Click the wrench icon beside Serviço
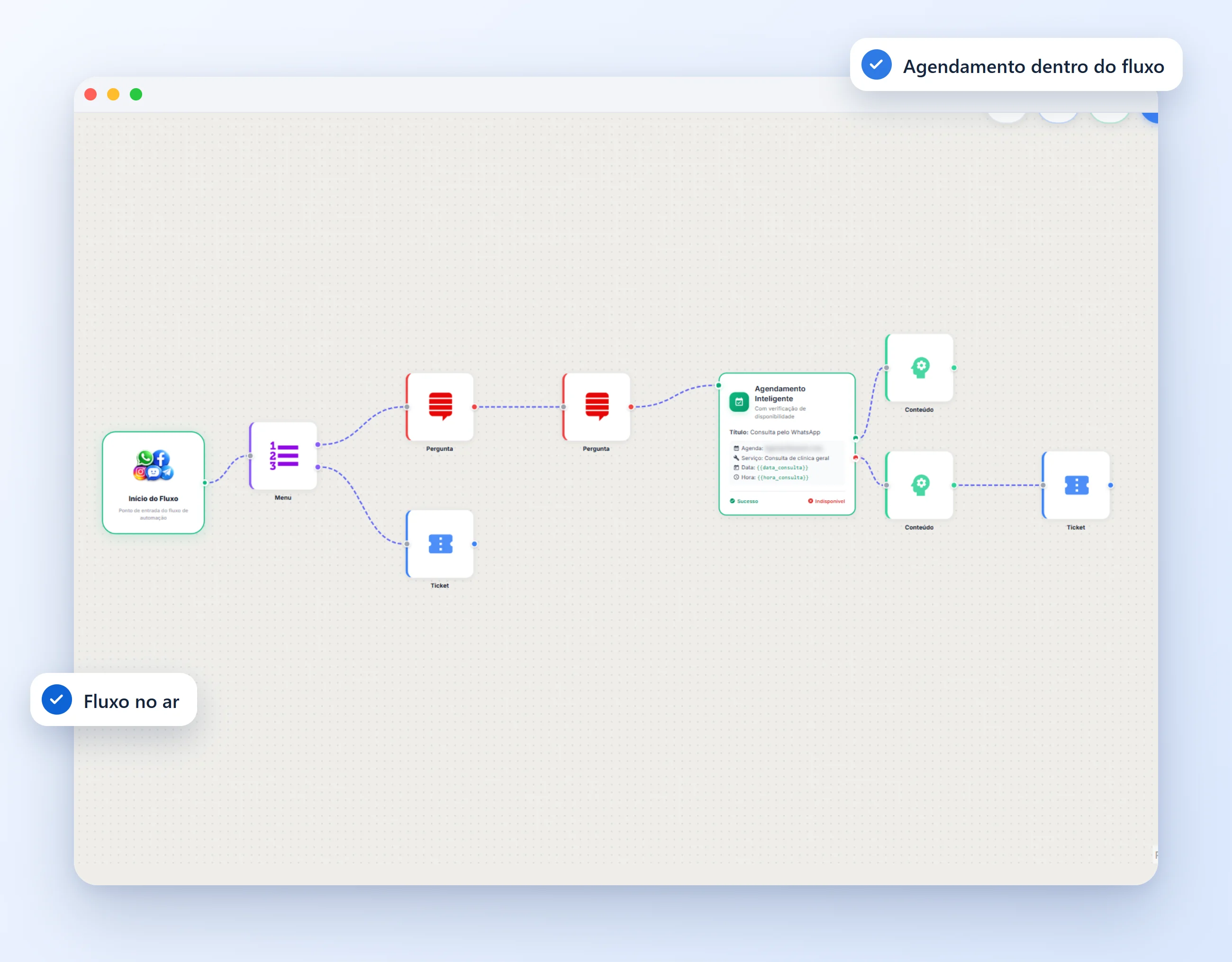This screenshot has width=1232, height=962. [x=736, y=458]
